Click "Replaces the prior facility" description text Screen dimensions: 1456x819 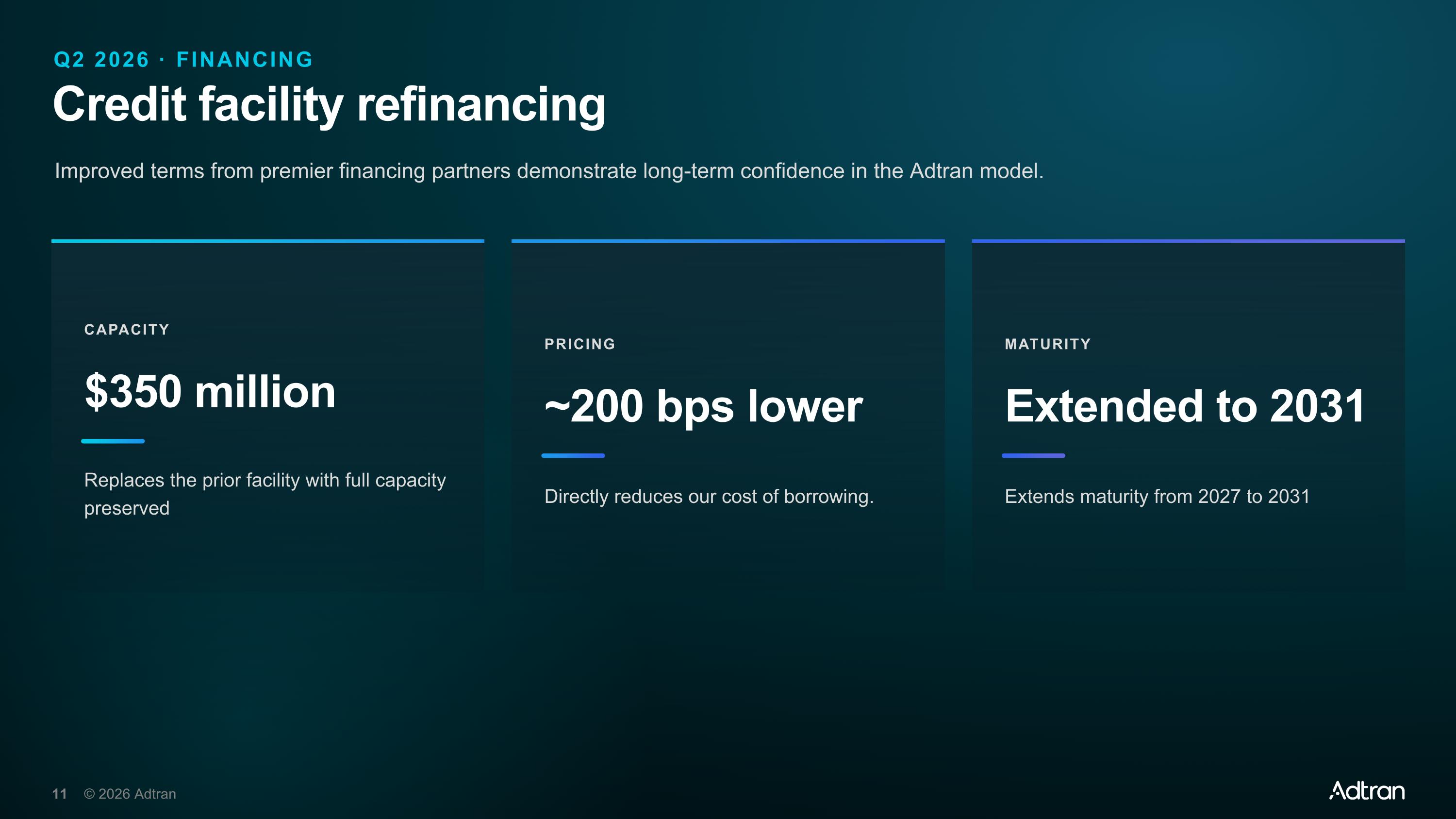click(265, 494)
